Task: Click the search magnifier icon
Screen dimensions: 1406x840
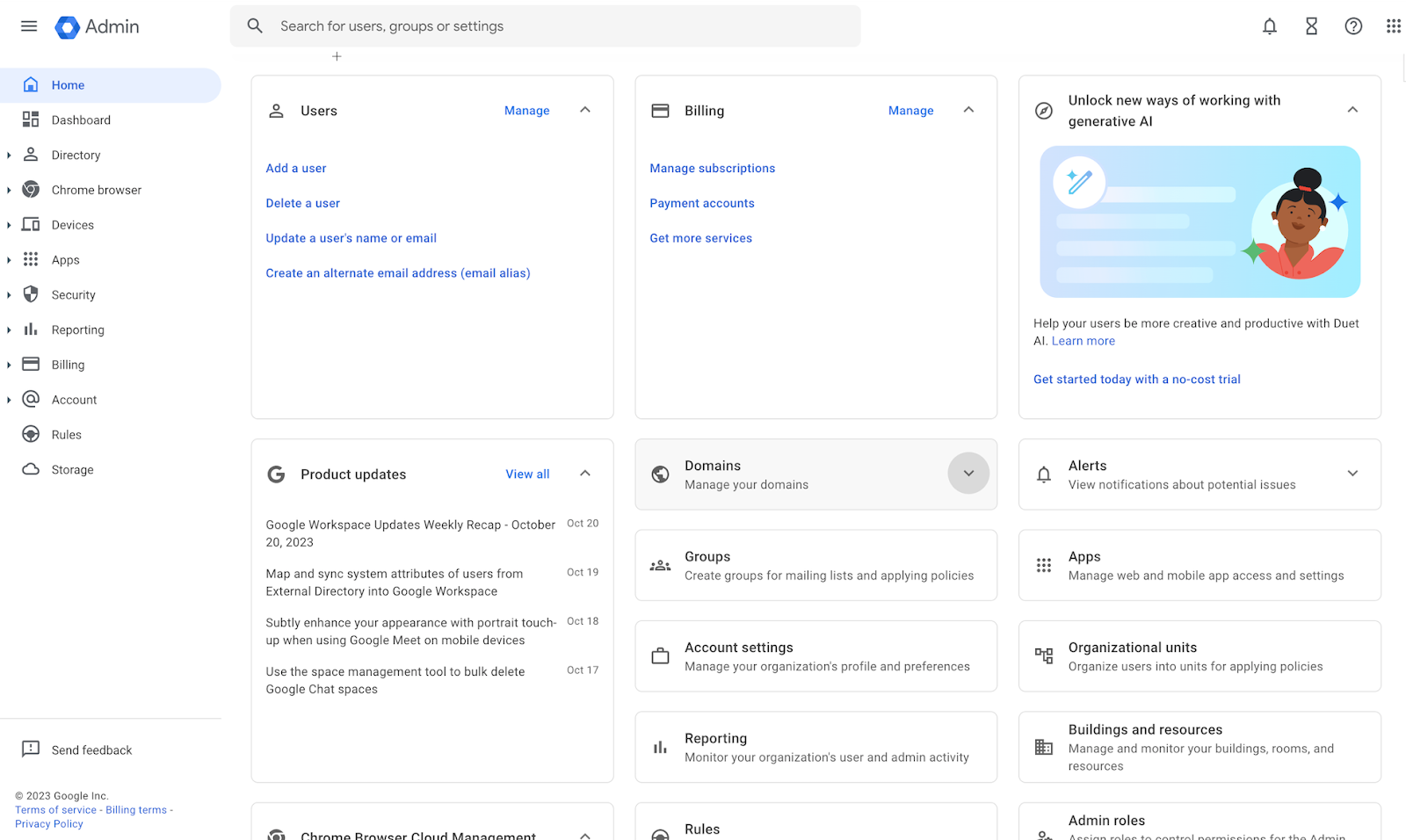Action: (255, 26)
